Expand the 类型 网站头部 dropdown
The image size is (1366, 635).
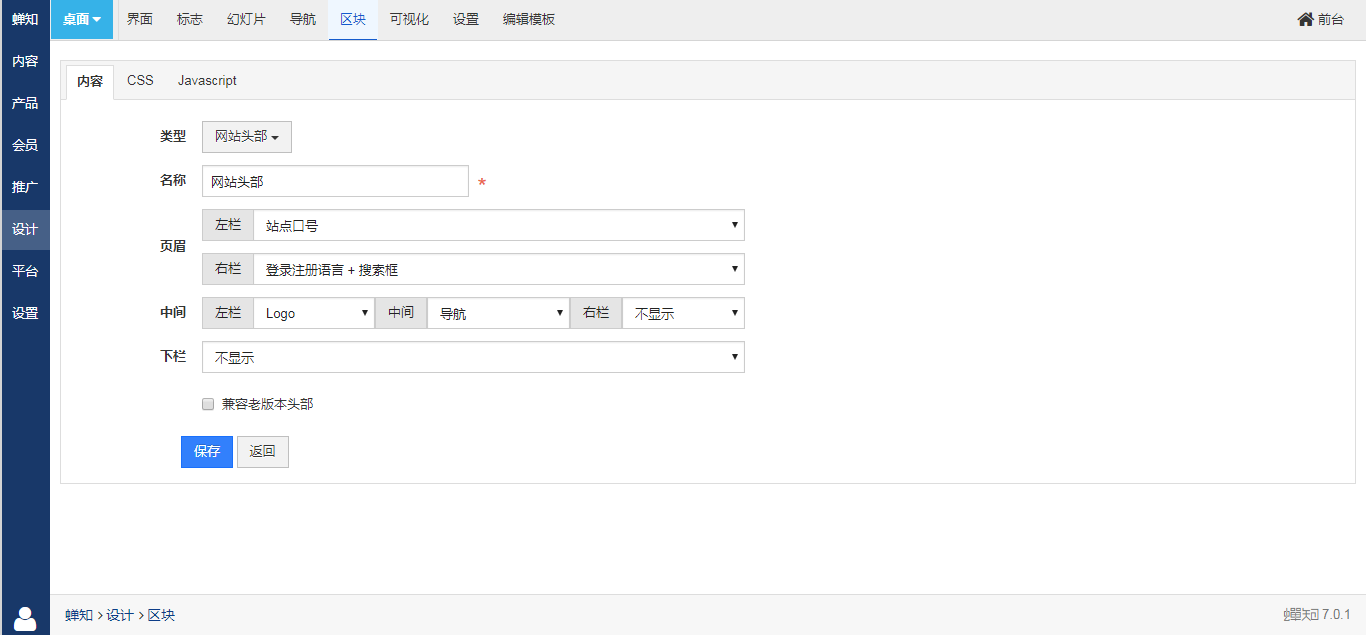(247, 137)
